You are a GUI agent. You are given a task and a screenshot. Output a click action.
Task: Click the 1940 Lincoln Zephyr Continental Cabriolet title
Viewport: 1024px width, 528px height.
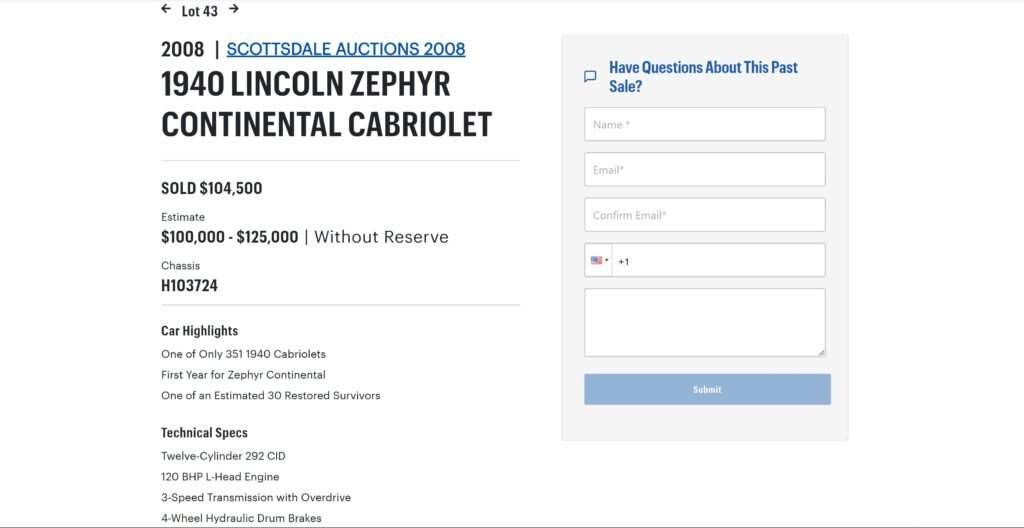(x=326, y=103)
